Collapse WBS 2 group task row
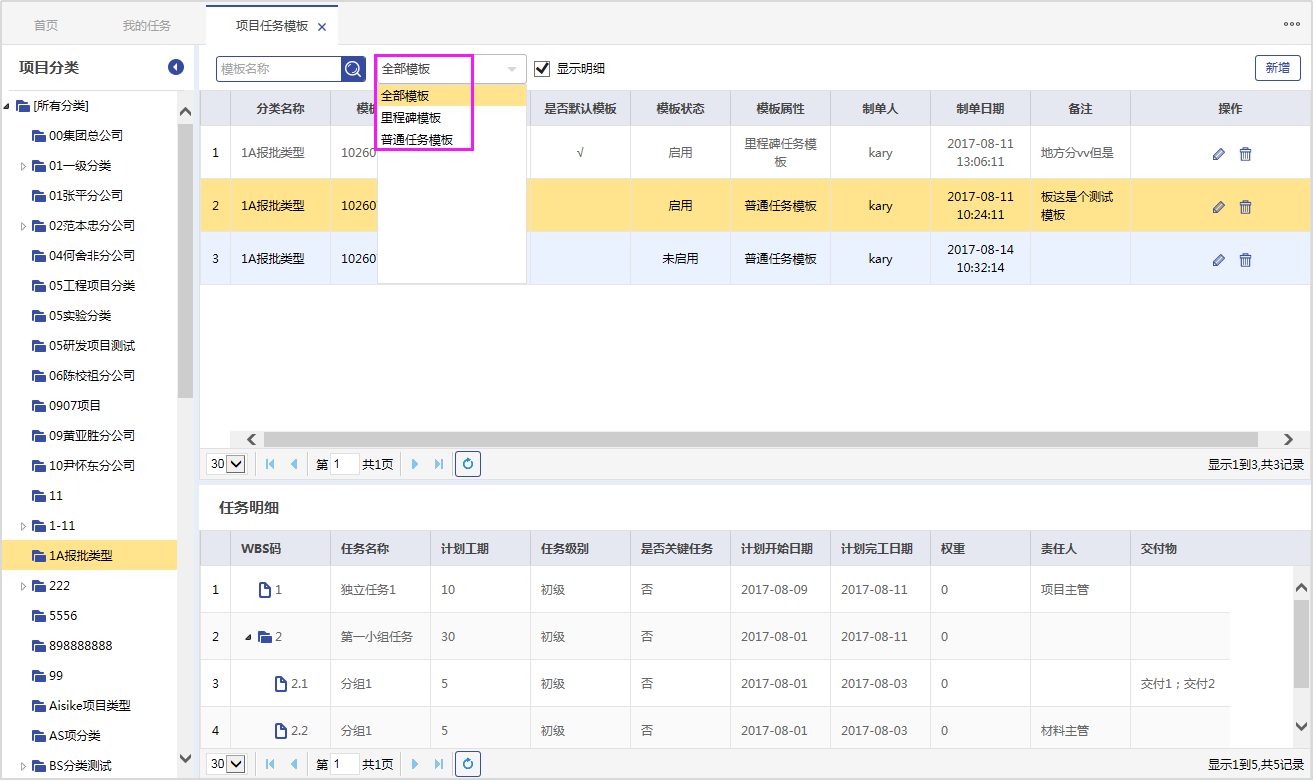Image resolution: width=1315 pixels, height=781 pixels. 249,637
